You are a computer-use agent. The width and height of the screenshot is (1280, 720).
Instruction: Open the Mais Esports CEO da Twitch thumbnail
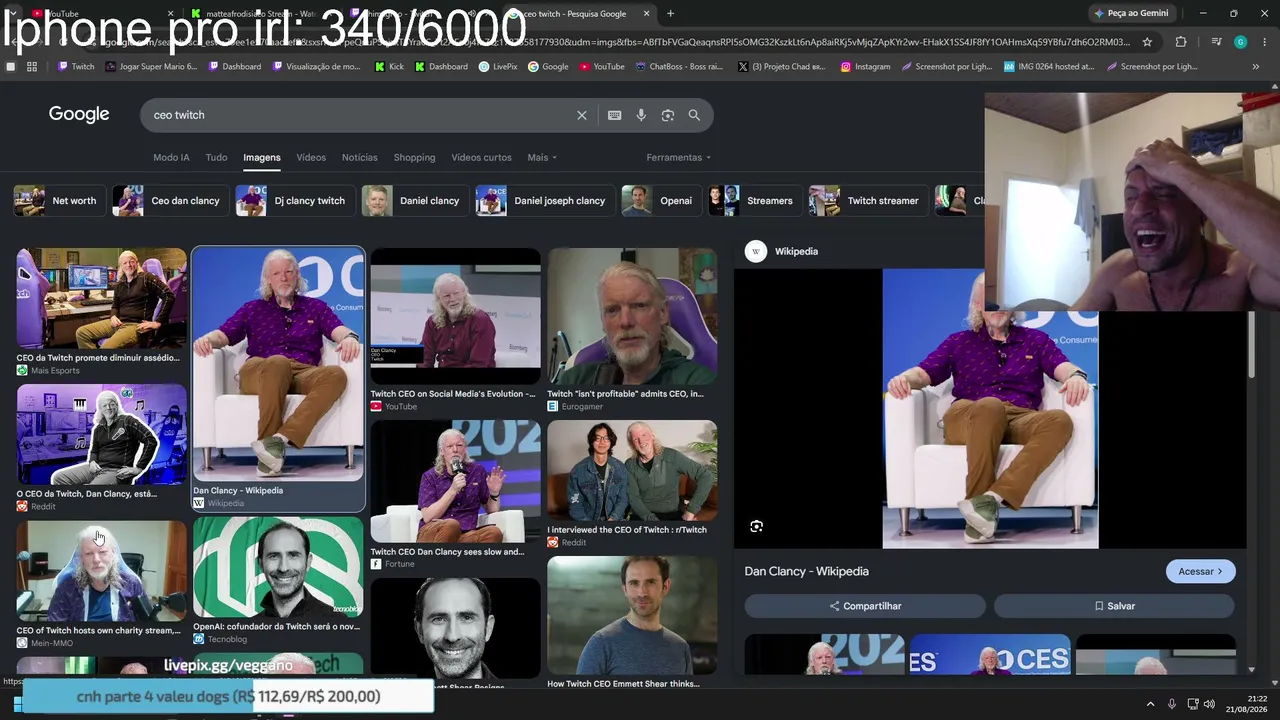(101, 298)
